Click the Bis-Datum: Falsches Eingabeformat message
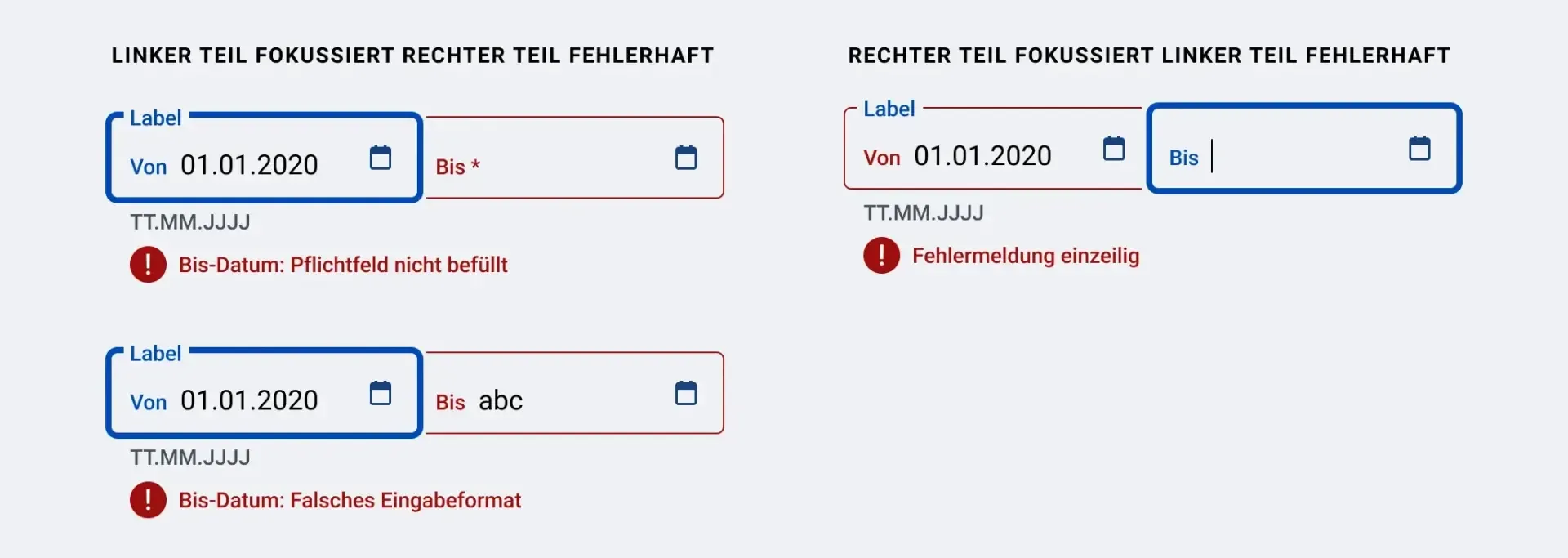This screenshot has height=558, width=1568. point(350,500)
